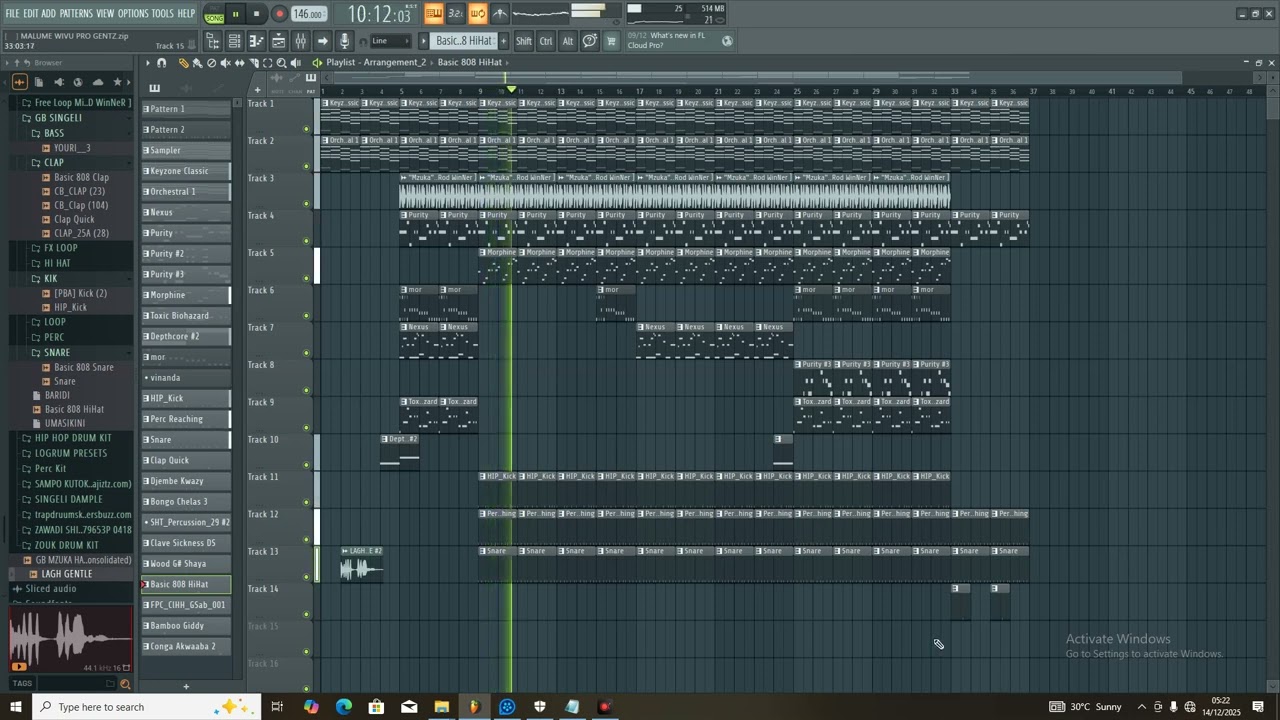Viewport: 1280px width, 720px height.
Task: Toggle the metronome button
Action: tap(500, 13)
